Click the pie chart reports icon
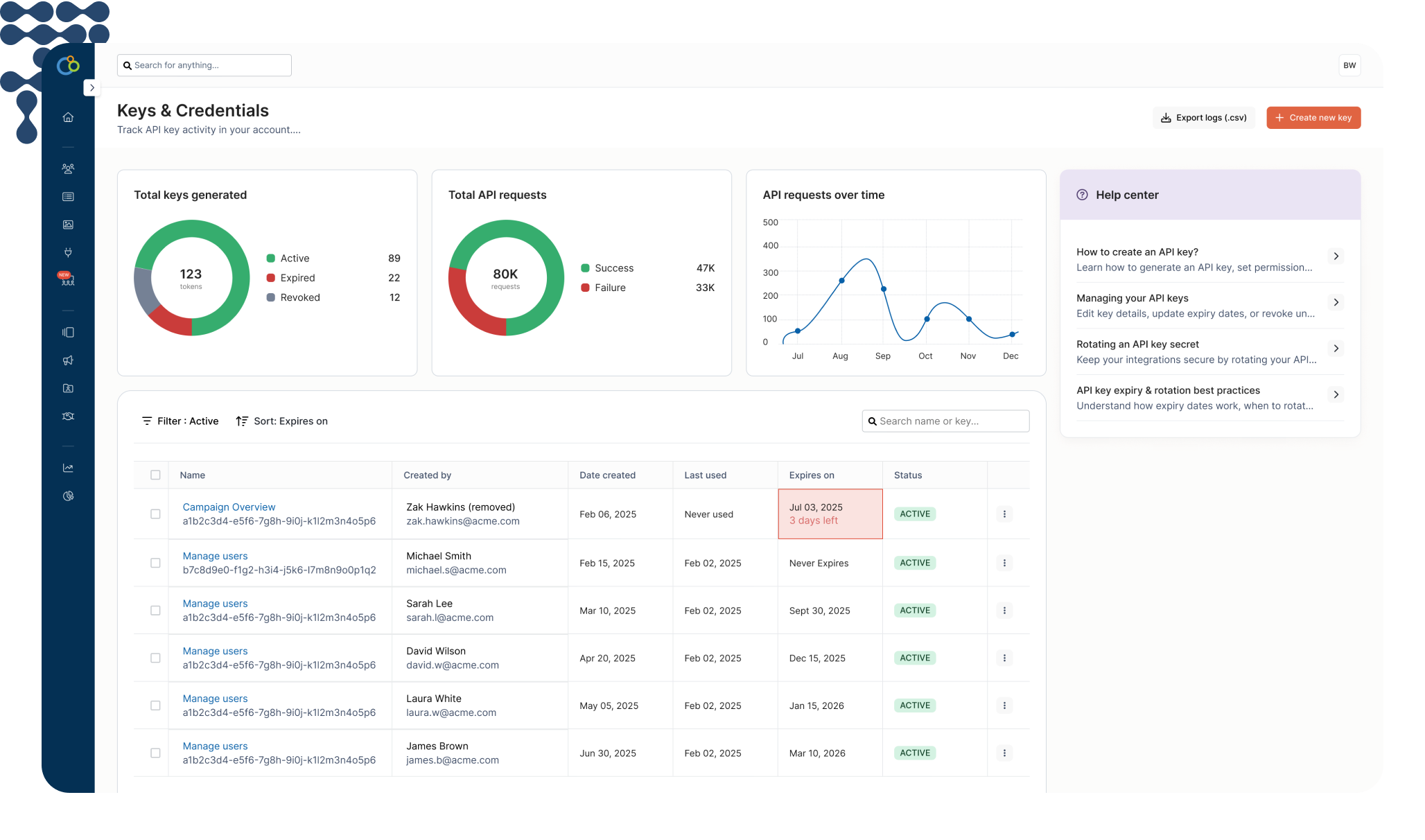1425x840 pixels. point(68,496)
